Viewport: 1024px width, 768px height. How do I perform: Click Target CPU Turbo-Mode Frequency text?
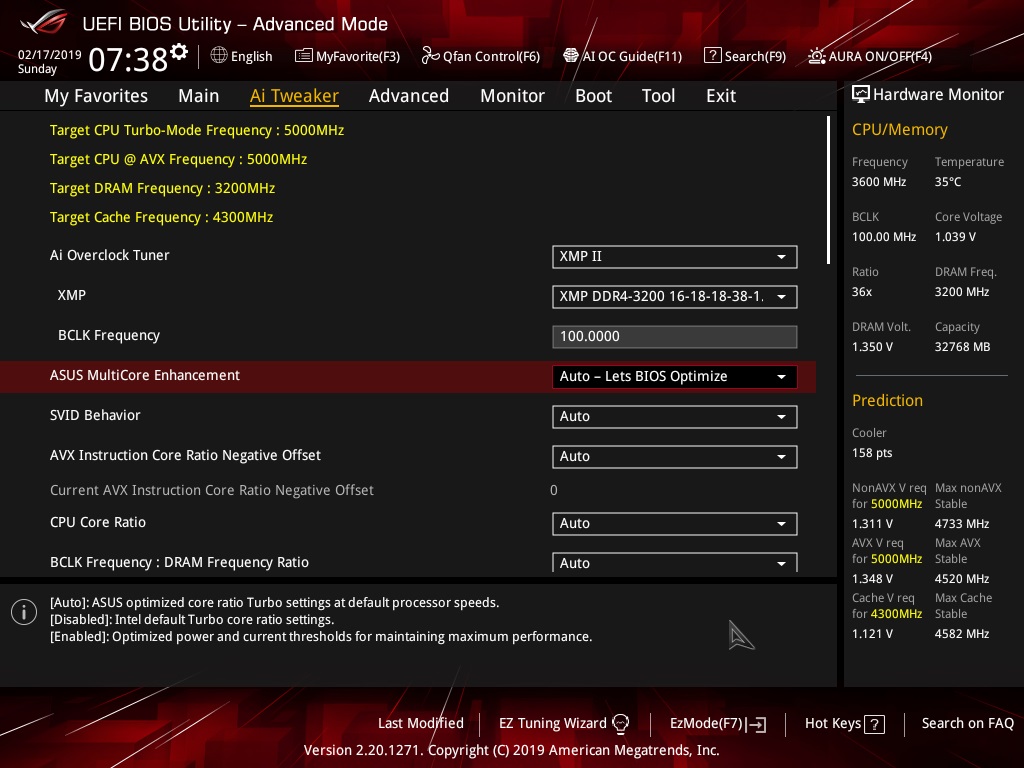(197, 130)
